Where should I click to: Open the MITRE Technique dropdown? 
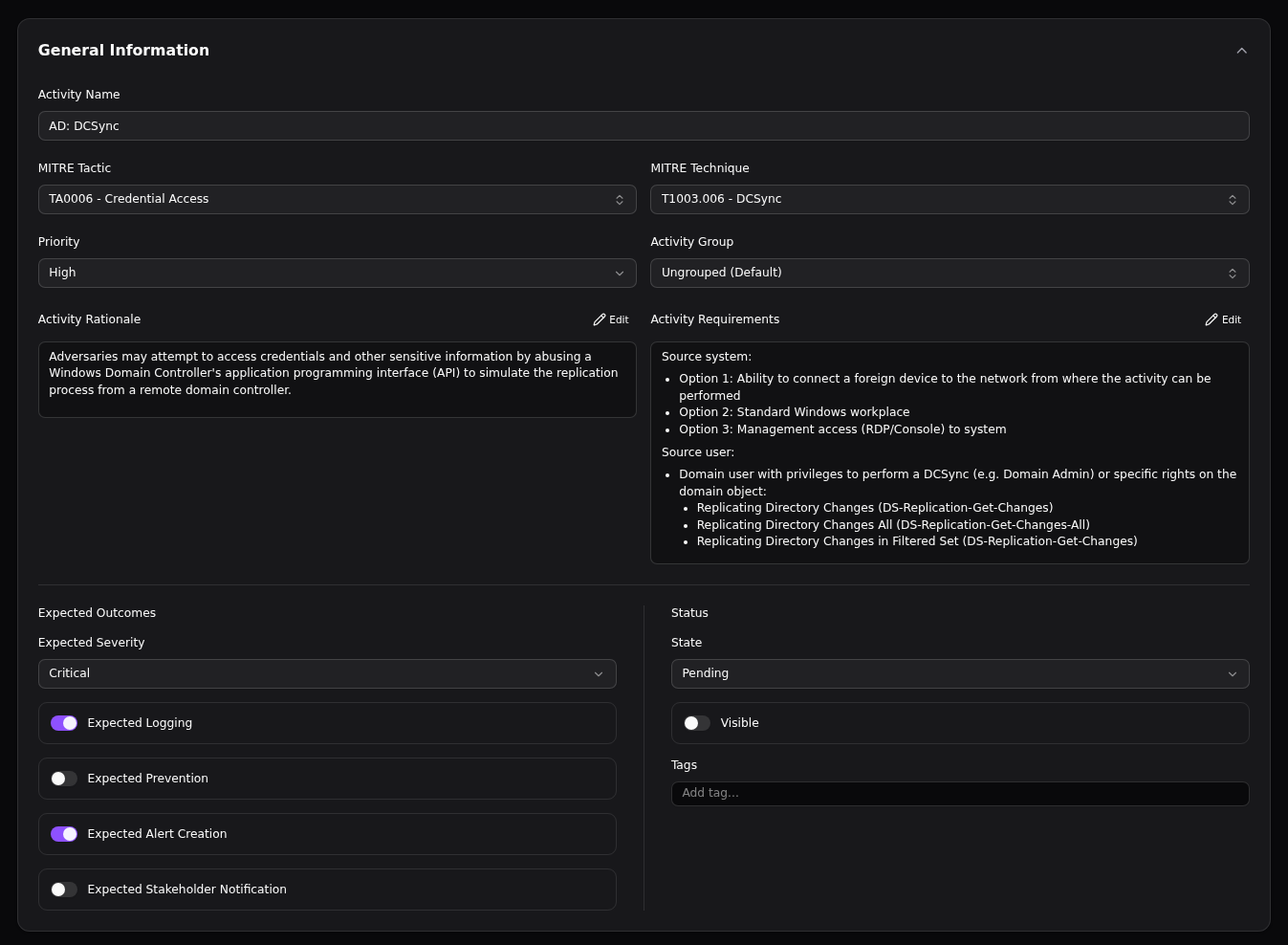949,199
